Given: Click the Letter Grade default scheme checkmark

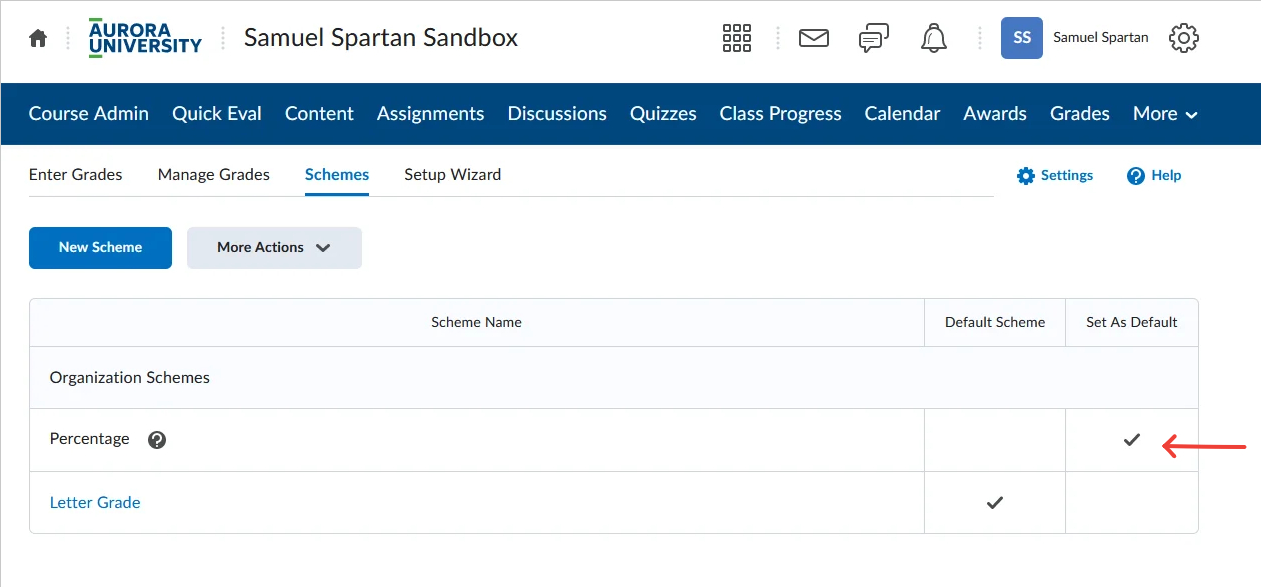Looking at the screenshot, I should [995, 503].
